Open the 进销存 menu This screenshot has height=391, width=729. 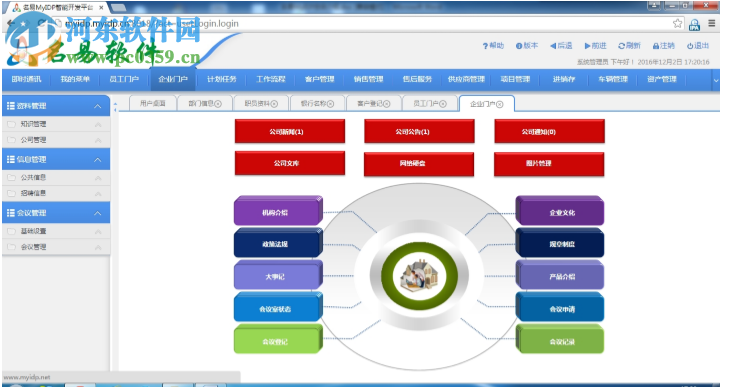tap(564, 80)
